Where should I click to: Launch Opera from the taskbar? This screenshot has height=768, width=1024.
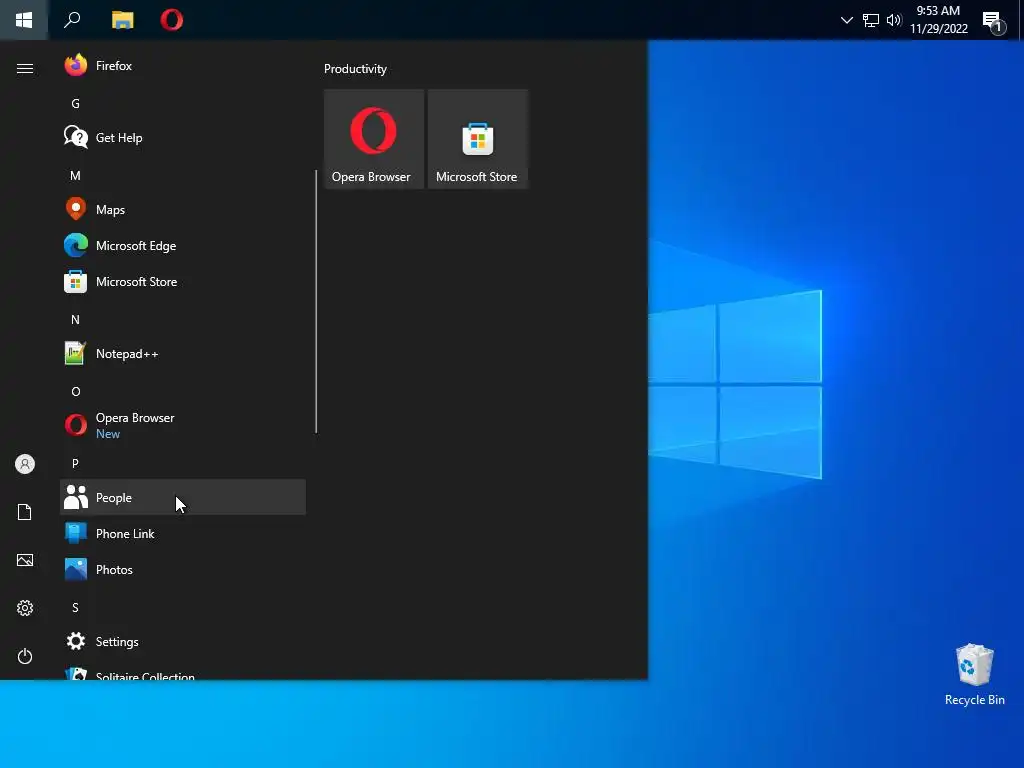point(172,20)
